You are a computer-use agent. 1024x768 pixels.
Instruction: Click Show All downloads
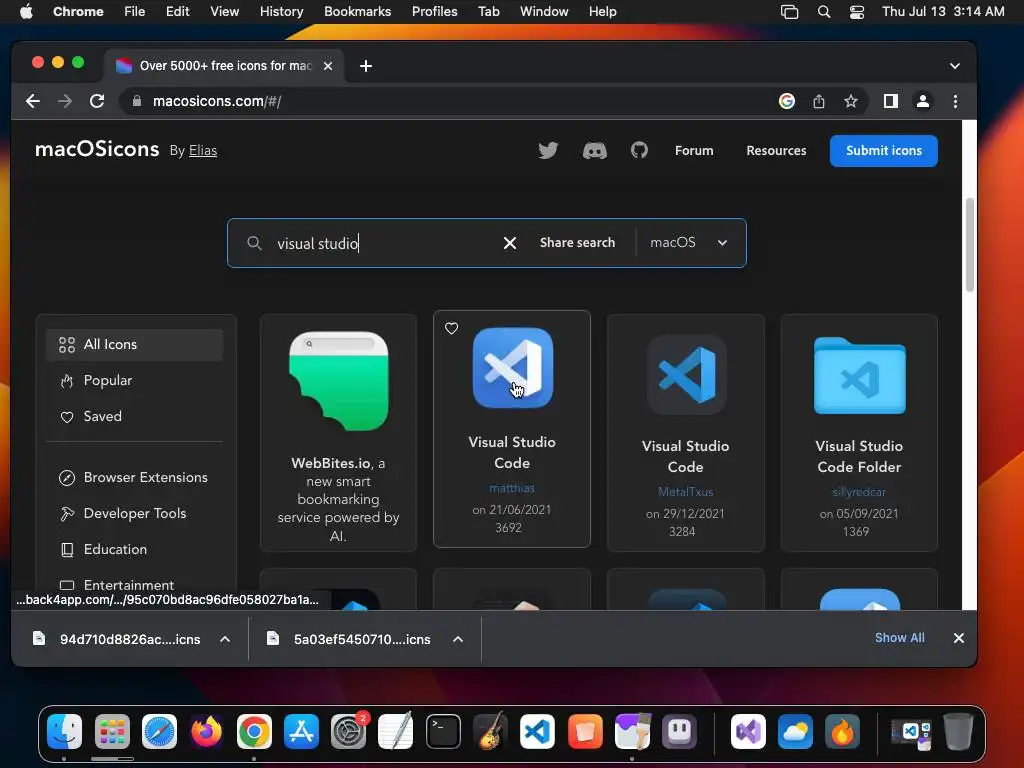tap(899, 638)
